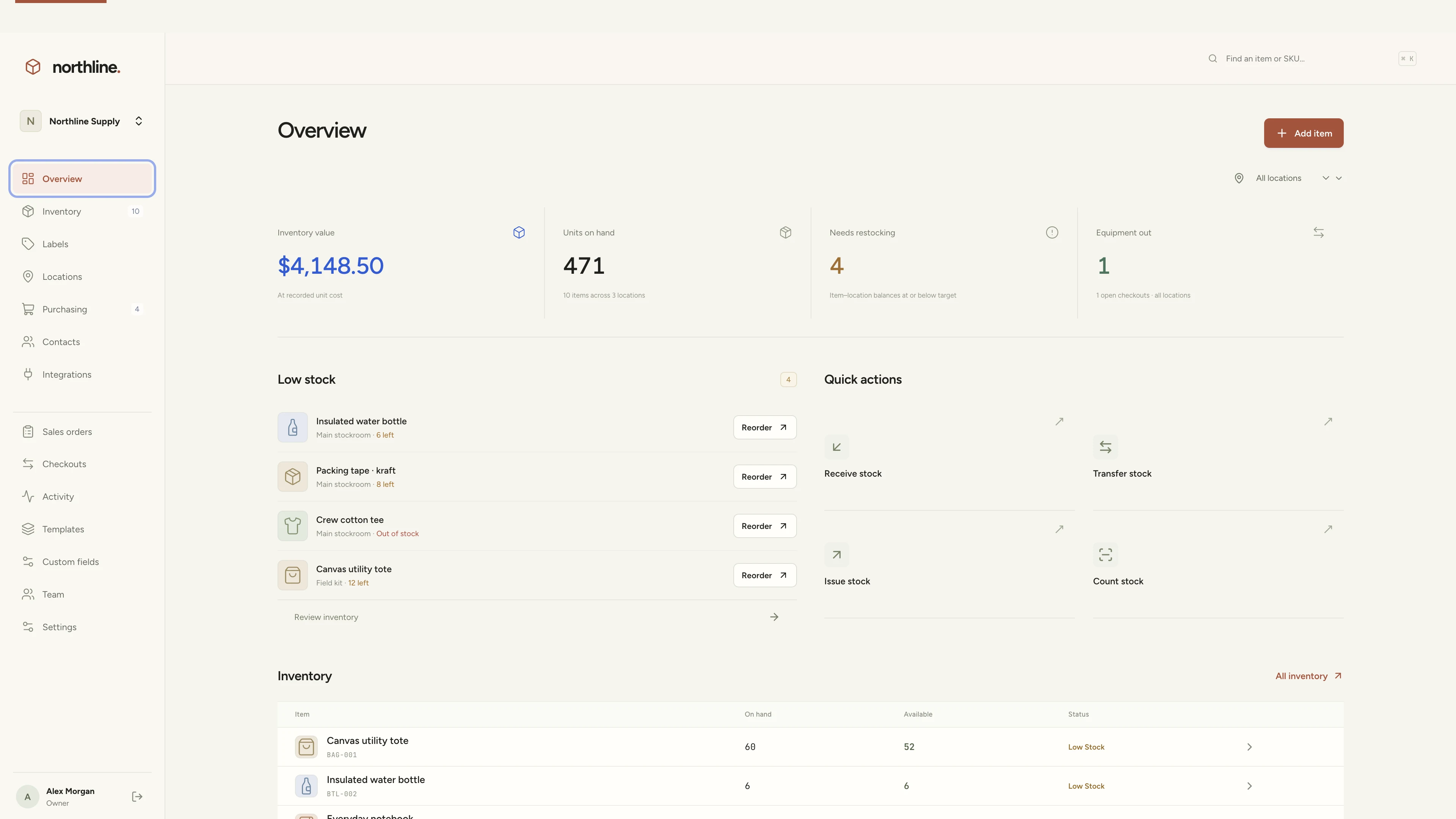Screen dimensions: 1456x819
Task: Click the Issue stock arrow icon
Action: click(x=836, y=554)
